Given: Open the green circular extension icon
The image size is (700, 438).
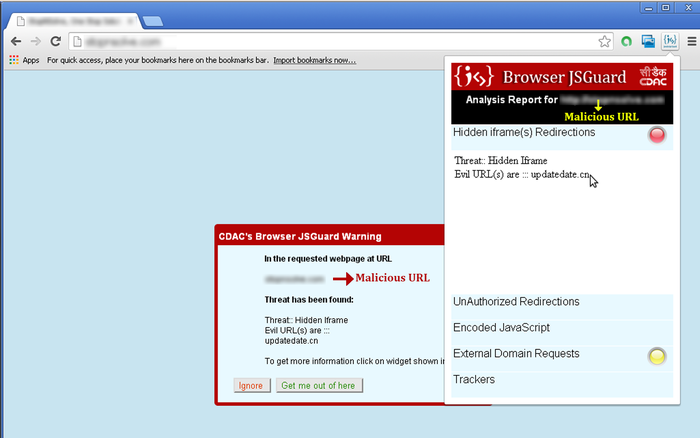Looking at the screenshot, I should (626, 42).
